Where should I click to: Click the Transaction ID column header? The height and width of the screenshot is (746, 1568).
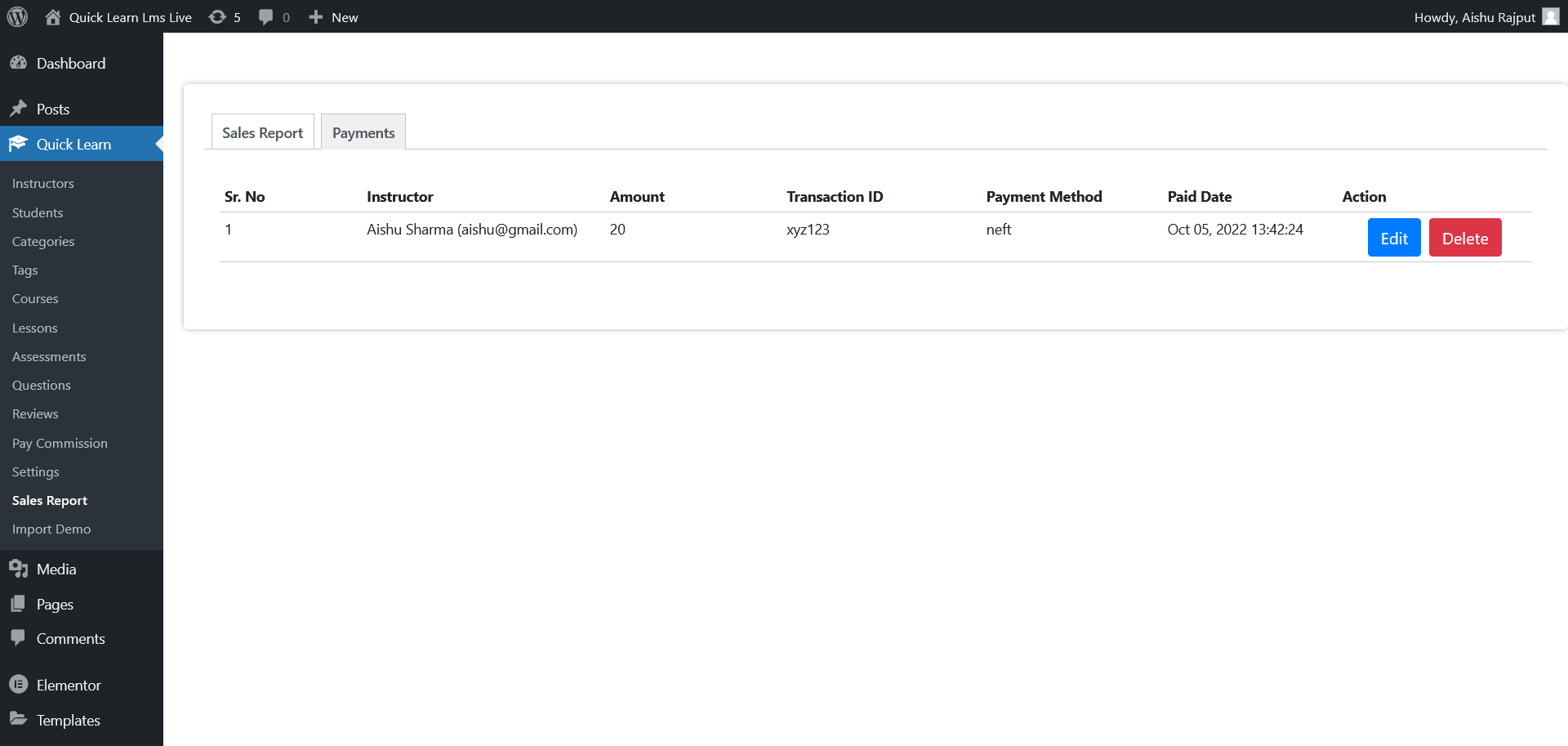(835, 196)
